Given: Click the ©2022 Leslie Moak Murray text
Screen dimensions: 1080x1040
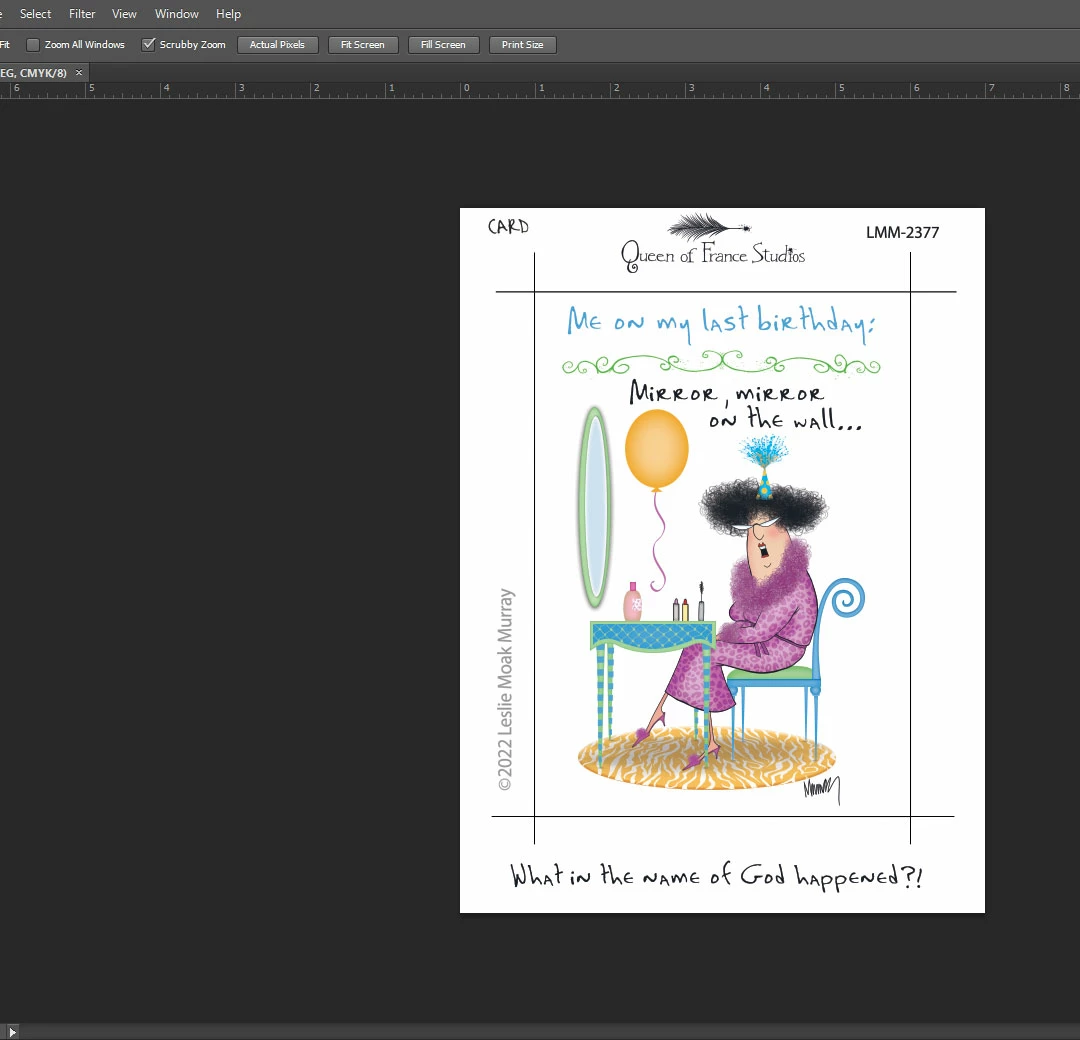Looking at the screenshot, I should pyautogui.click(x=506, y=689).
